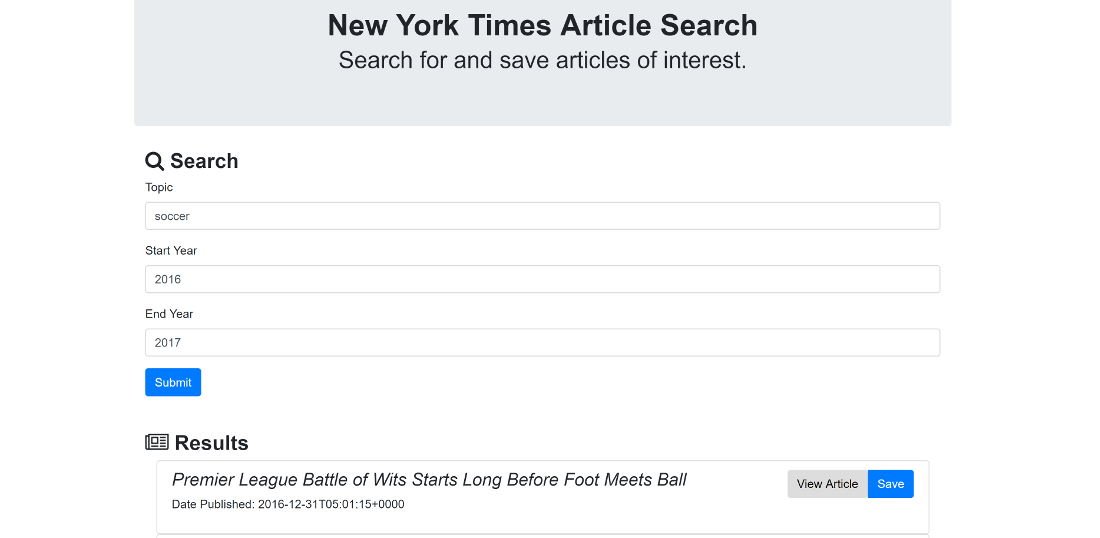
Task: Click the End Year label
Action: click(169, 313)
